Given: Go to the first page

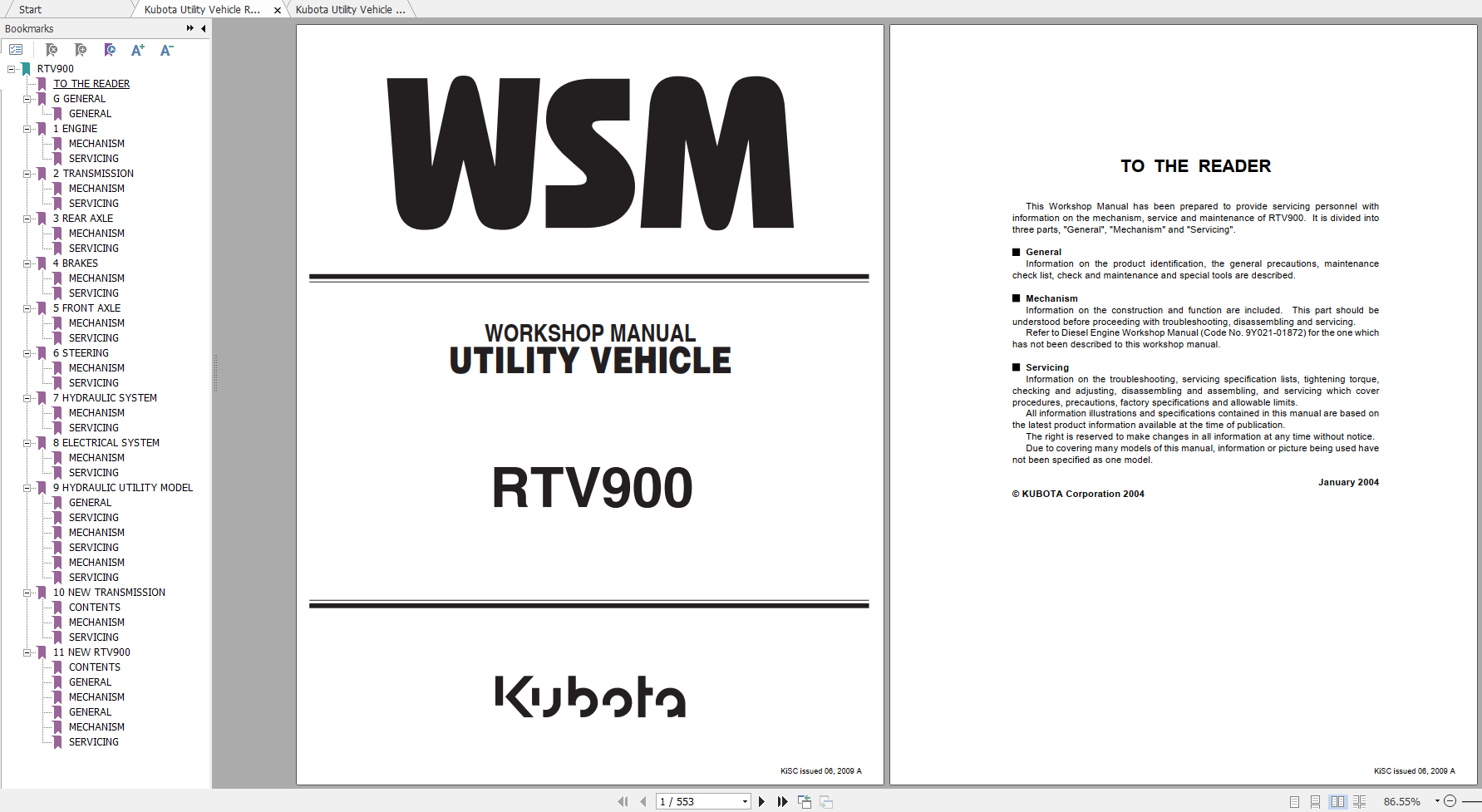Looking at the screenshot, I should click(623, 801).
